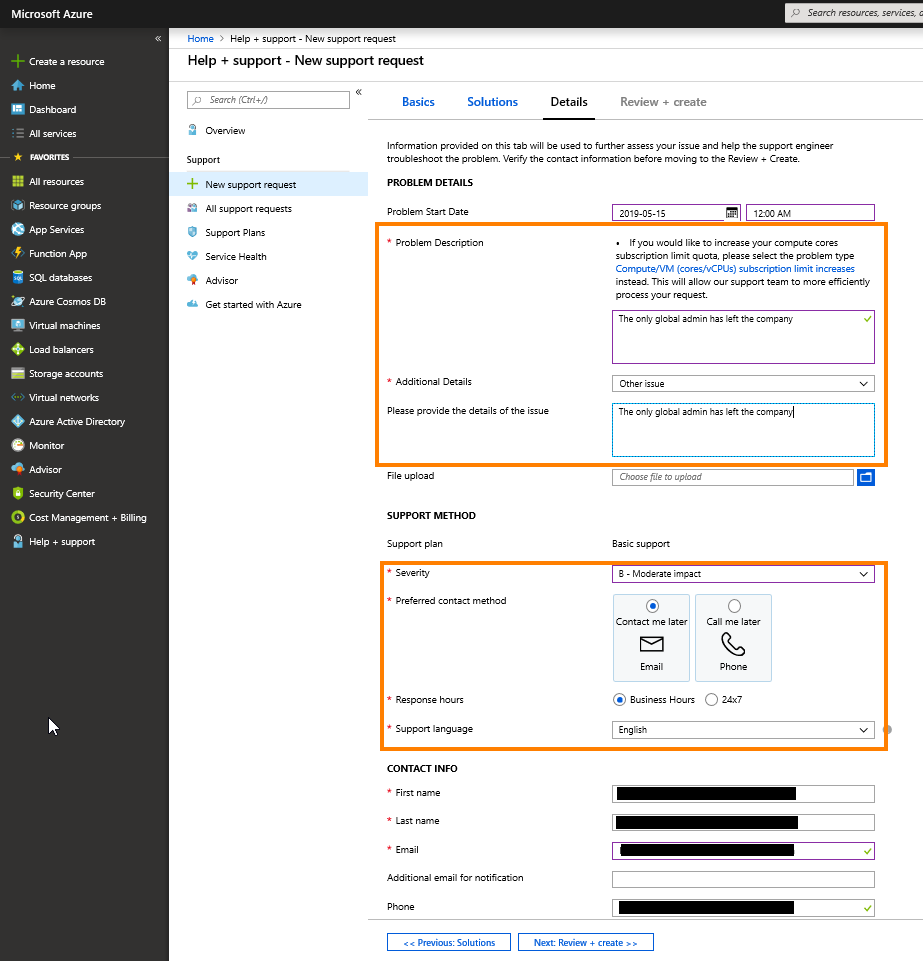923x961 pixels.
Task: Click the App Services icon
Action: (x=18, y=229)
